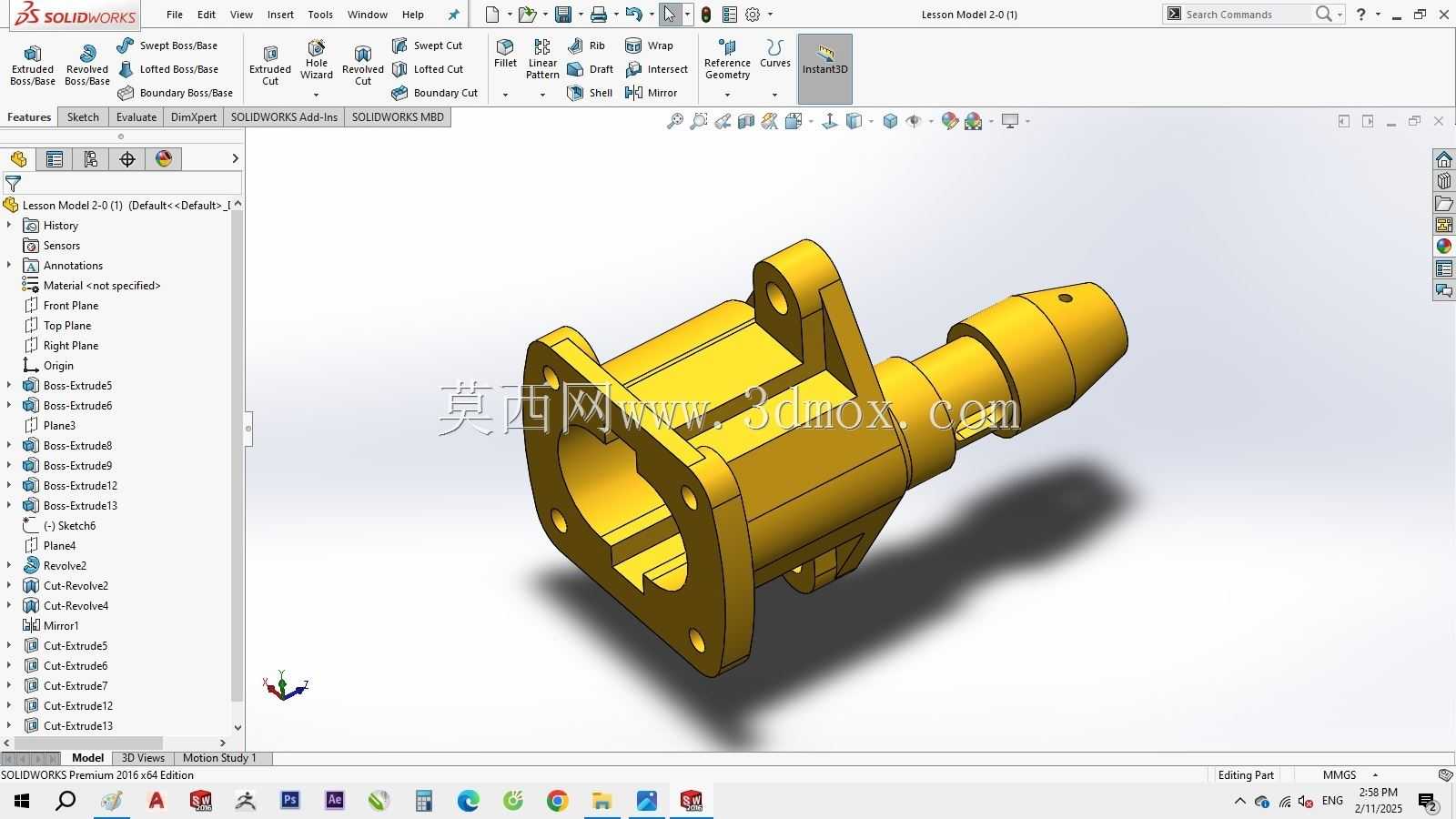Click the Draft feature button
1456x819 pixels.
(591, 69)
